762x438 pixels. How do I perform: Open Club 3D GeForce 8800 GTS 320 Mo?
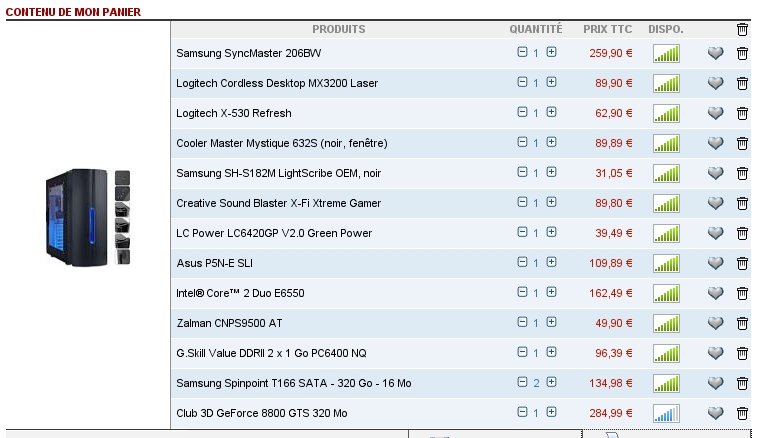(261, 413)
